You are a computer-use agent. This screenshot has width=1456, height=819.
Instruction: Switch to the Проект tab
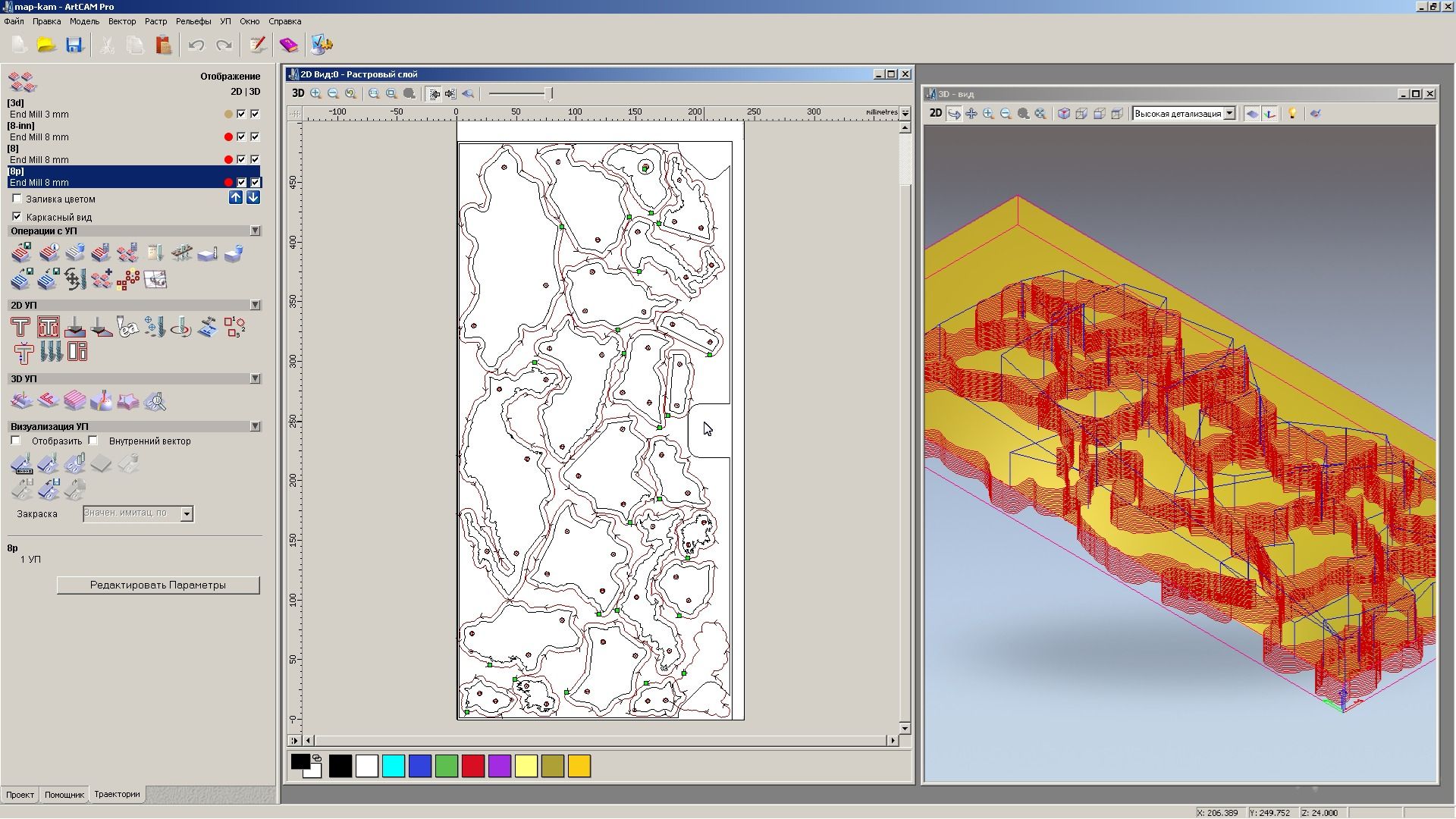click(x=20, y=795)
